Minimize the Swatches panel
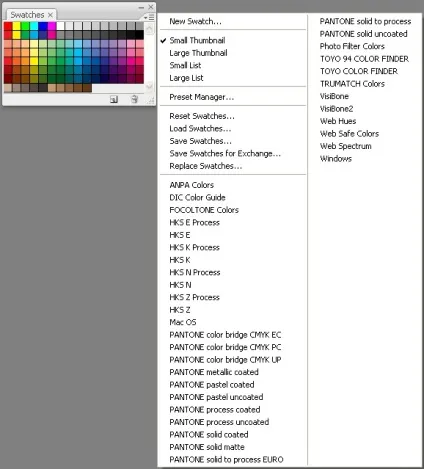Viewport: 424px width, 469px height. pyautogui.click(x=141, y=7)
